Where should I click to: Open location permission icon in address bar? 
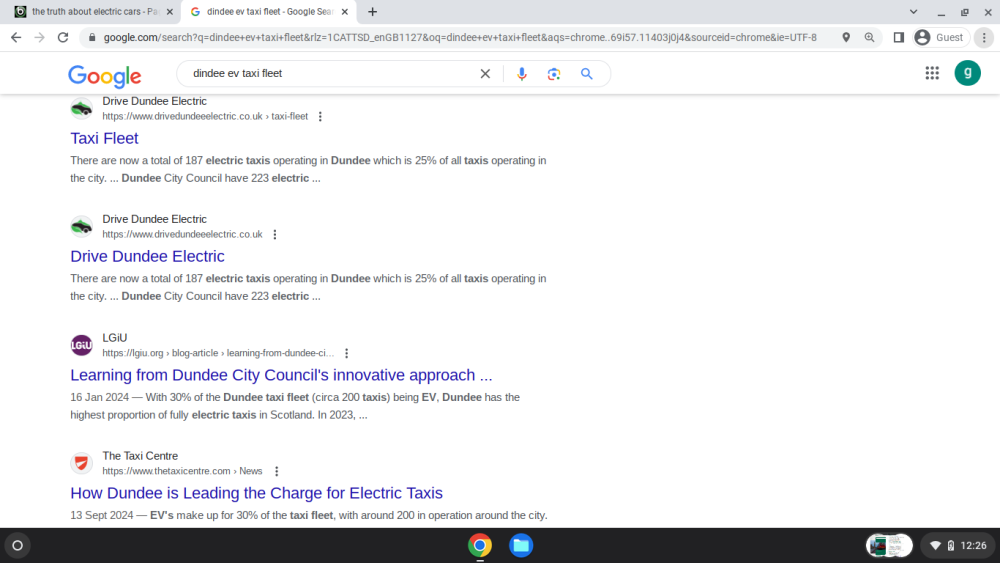pyautogui.click(x=846, y=38)
